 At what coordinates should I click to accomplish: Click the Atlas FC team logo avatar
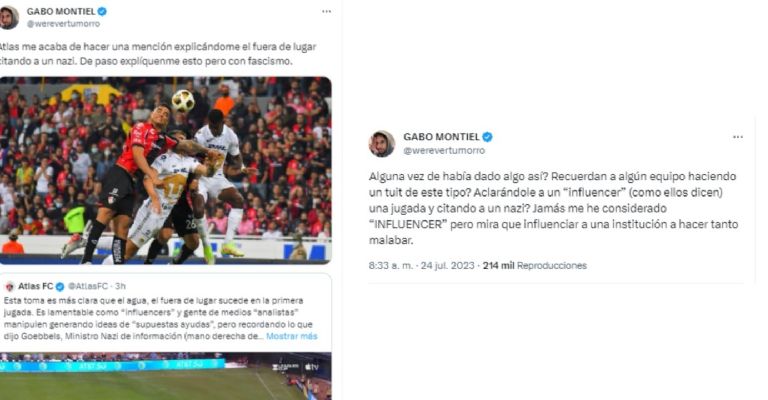pyautogui.click(x=9, y=286)
